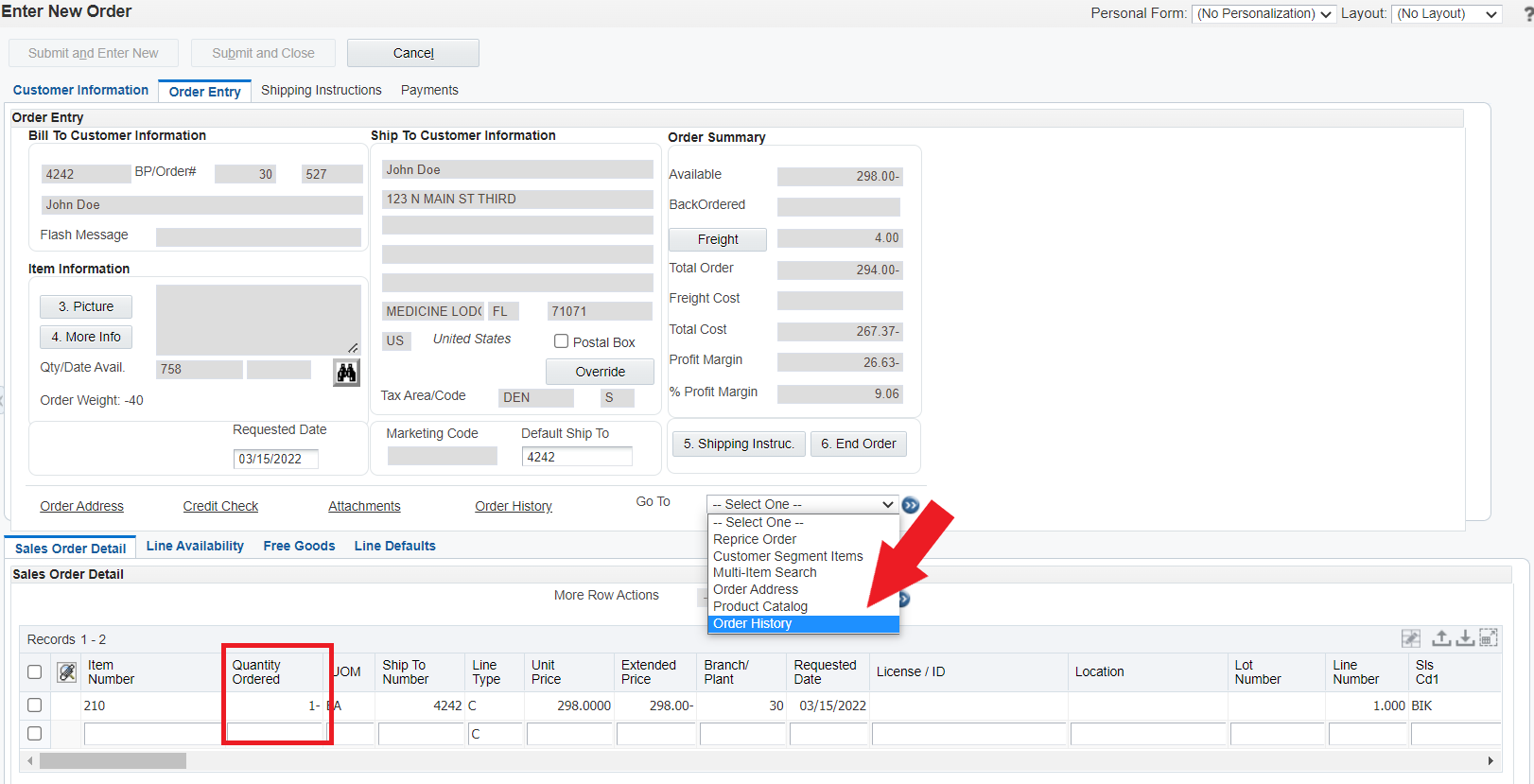Open the Layout dropdown
Screen dimensions: 1534x784
(x=1447, y=14)
